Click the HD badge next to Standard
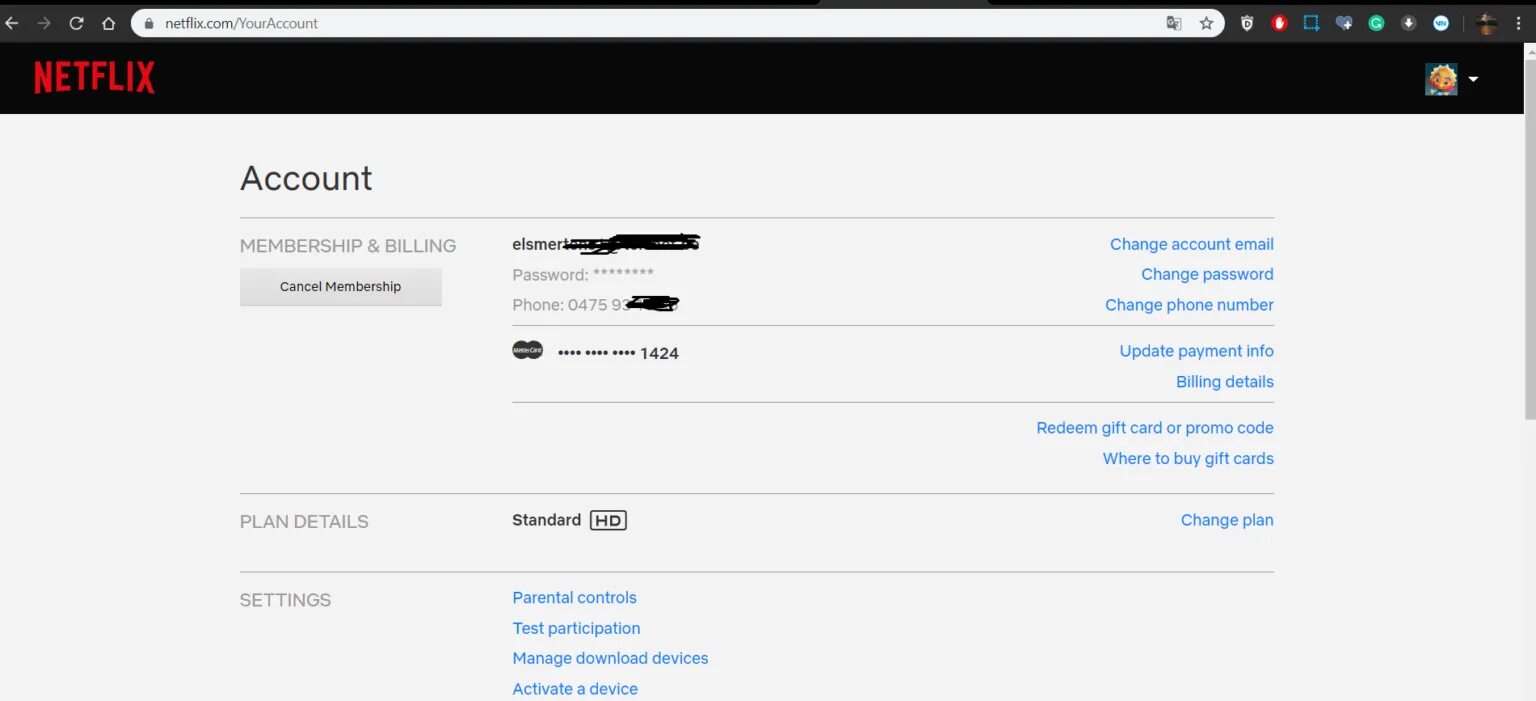The image size is (1536, 701). point(608,520)
